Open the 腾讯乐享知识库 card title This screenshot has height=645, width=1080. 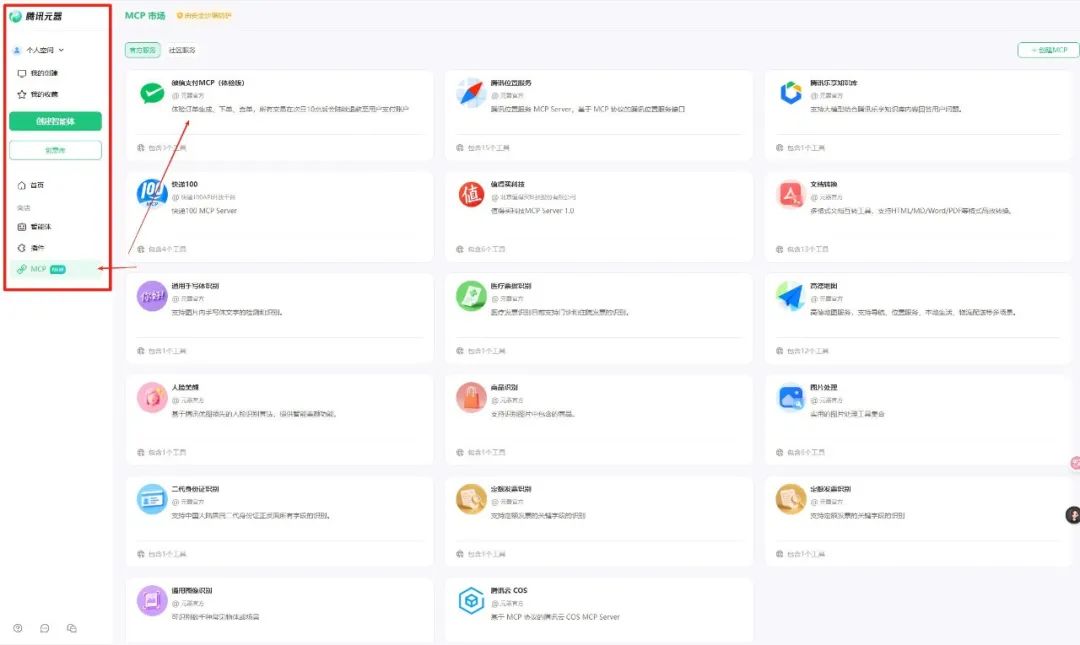pyautogui.click(x=833, y=83)
